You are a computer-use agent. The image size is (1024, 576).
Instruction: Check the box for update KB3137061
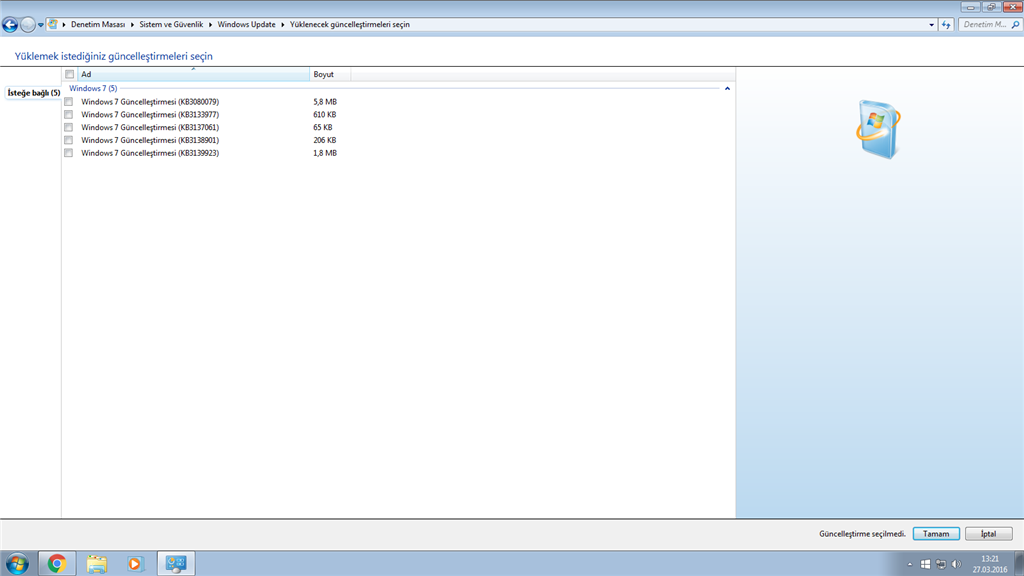click(69, 127)
